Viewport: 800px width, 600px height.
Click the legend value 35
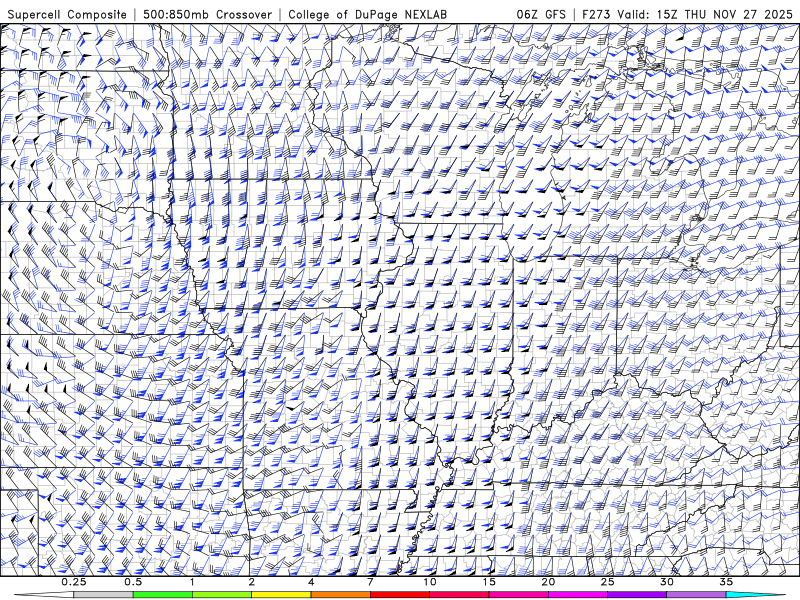(726, 582)
